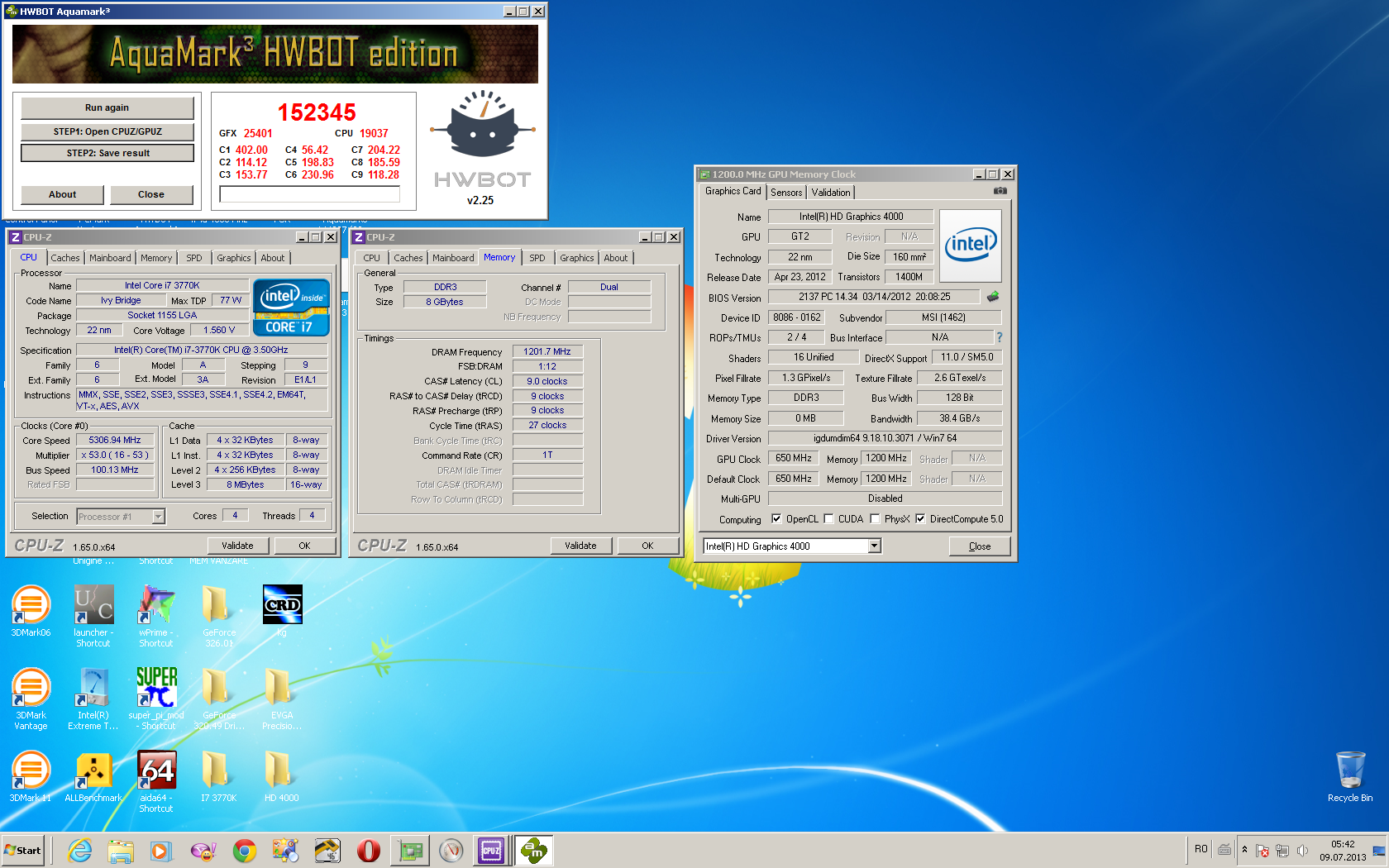The height and width of the screenshot is (868, 1389).
Task: Click the BIOS save chip icon in GPU-Z
Action: tap(993, 297)
